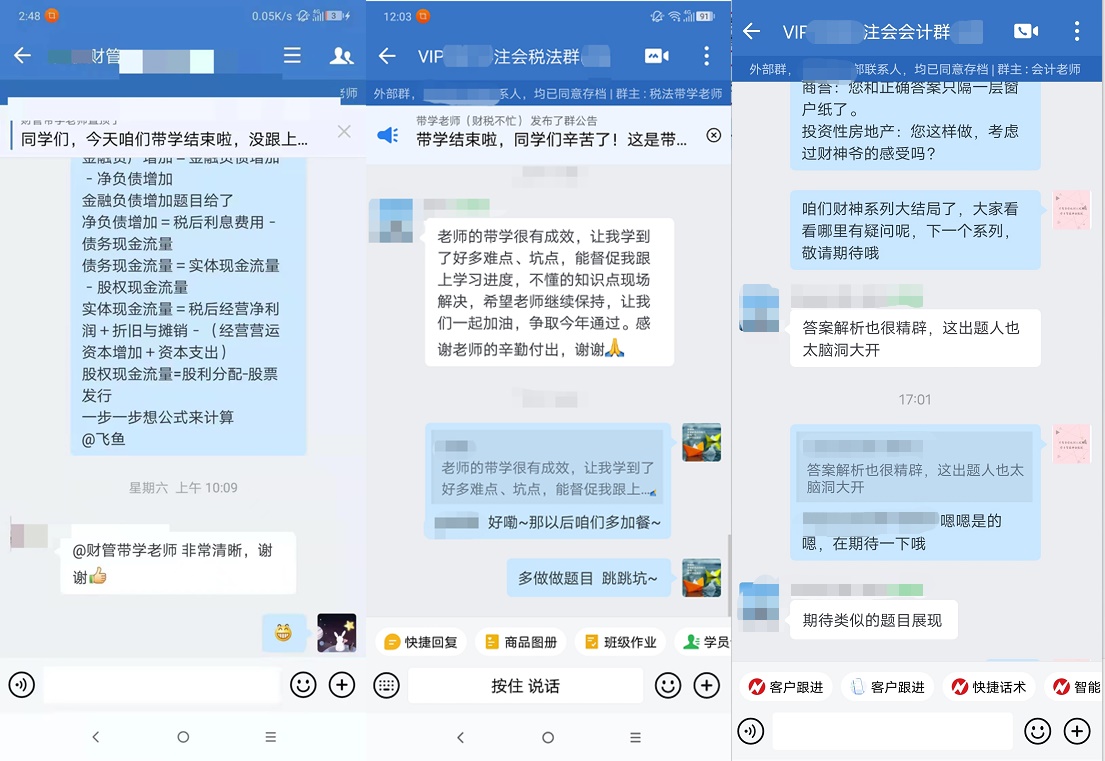Open group members icon in 财管 chat
This screenshot has width=1105, height=761.
[342, 56]
